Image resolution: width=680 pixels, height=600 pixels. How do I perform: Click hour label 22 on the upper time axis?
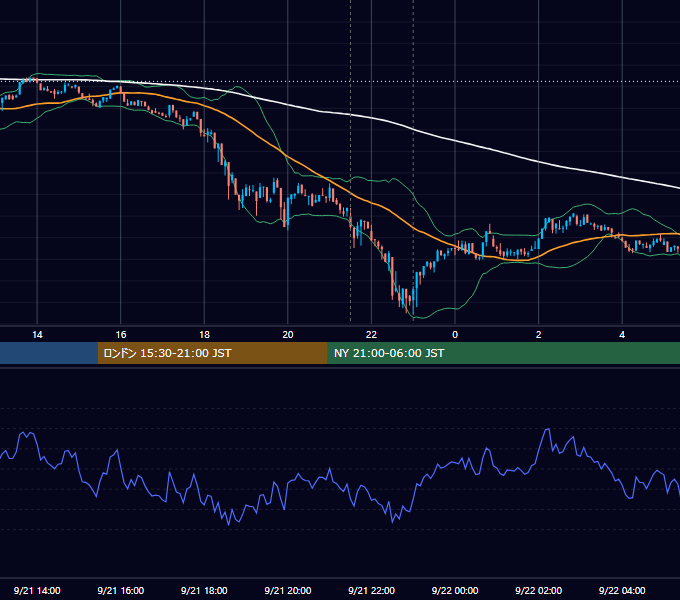click(371, 335)
